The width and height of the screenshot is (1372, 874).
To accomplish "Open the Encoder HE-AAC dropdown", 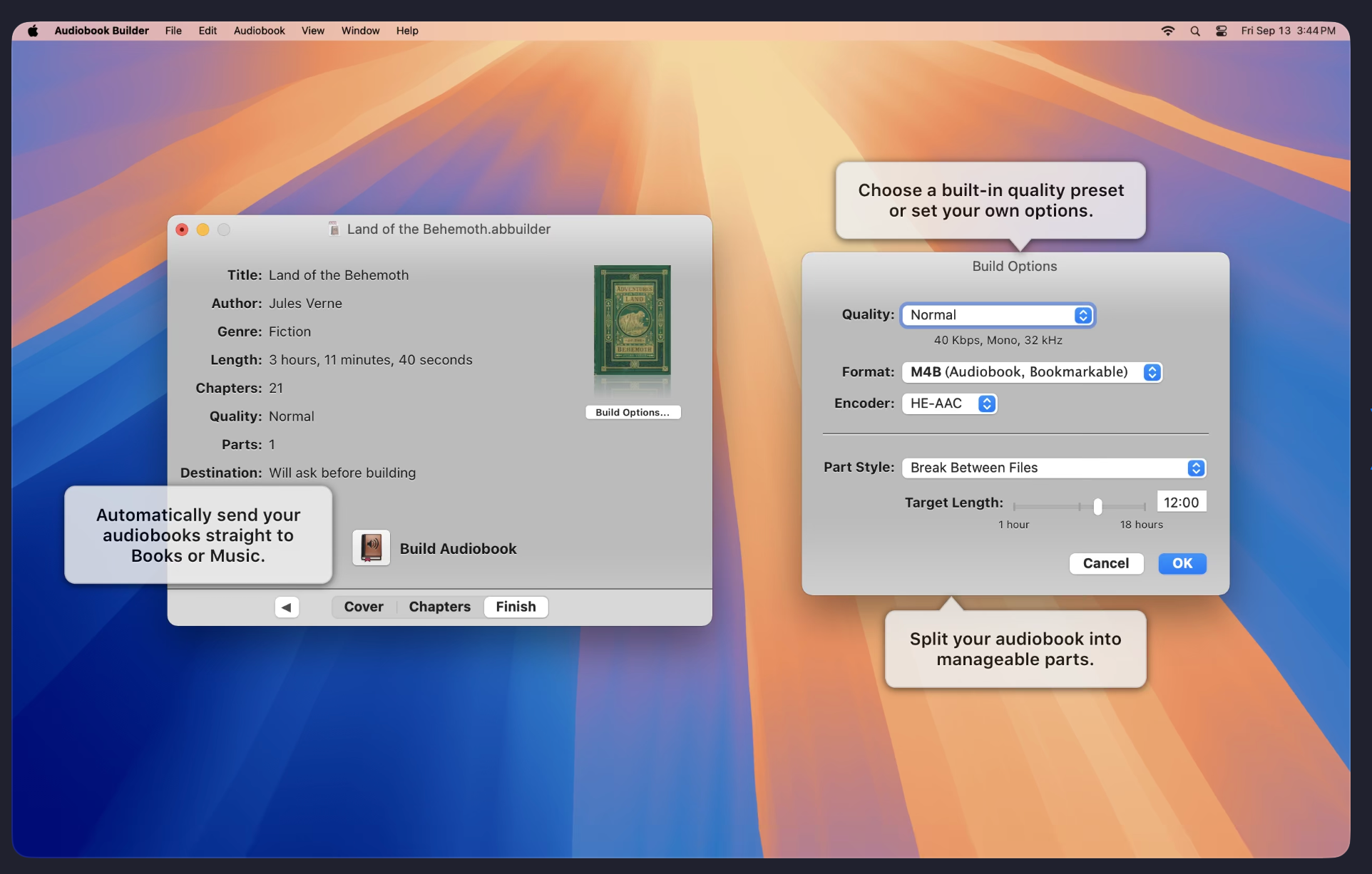I will 948,403.
